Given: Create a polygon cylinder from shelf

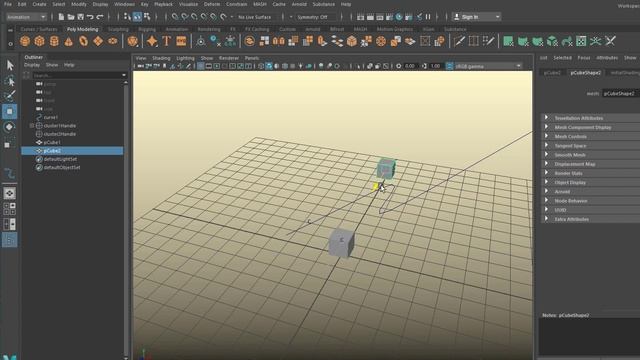Looking at the screenshot, I should [x=54, y=41].
